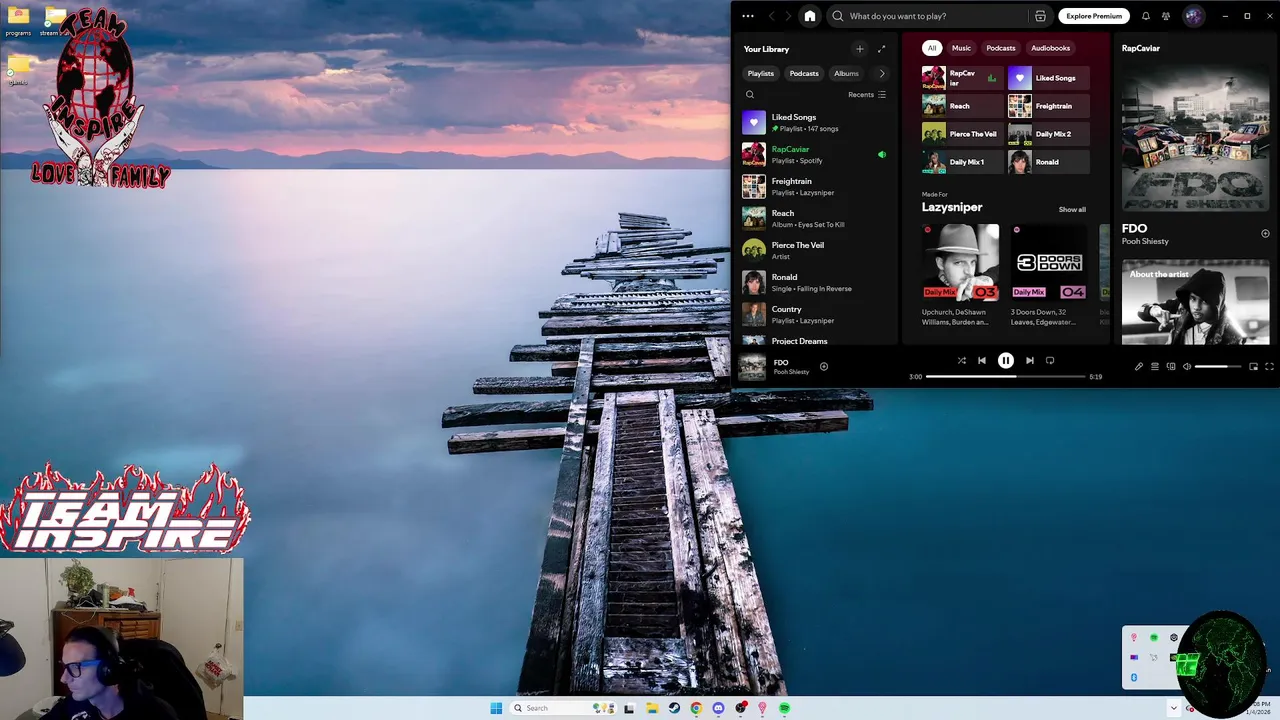Filter library by Albums
Viewport: 1280px width, 720px height.
click(846, 74)
